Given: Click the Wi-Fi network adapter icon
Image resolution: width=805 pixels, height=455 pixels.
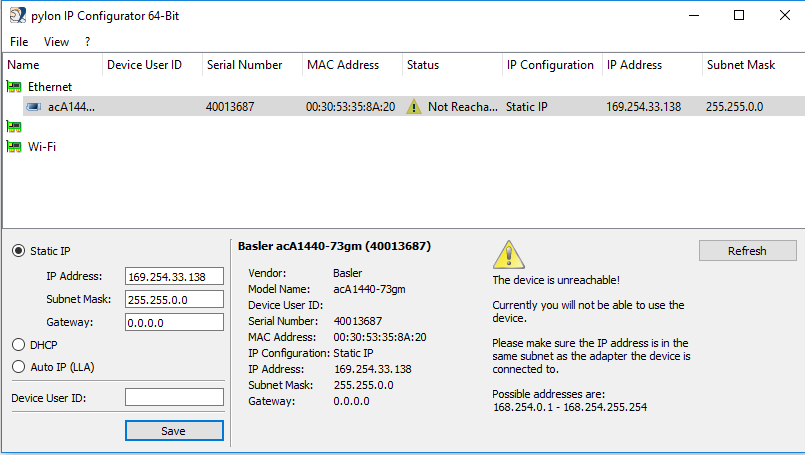Looking at the screenshot, I should (x=14, y=146).
